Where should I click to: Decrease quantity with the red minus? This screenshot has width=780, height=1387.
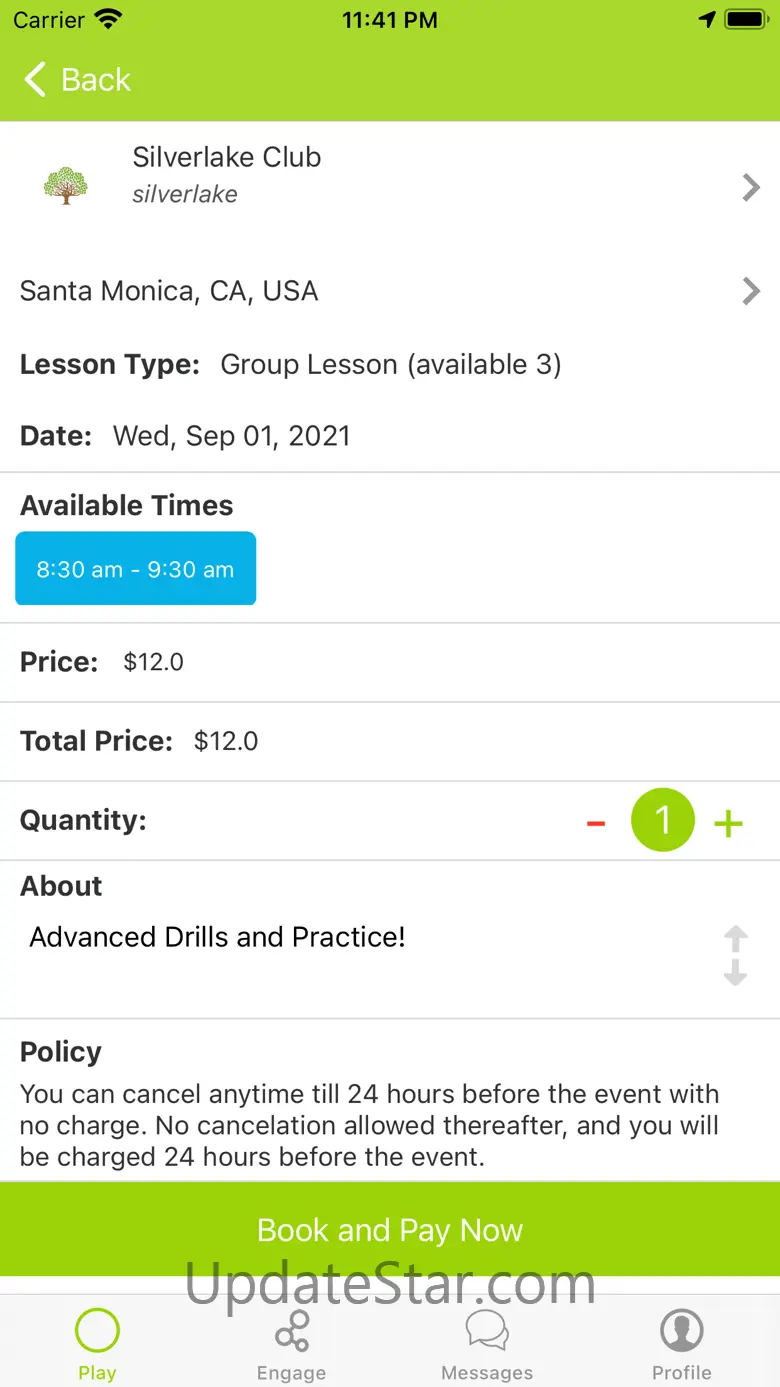click(596, 823)
